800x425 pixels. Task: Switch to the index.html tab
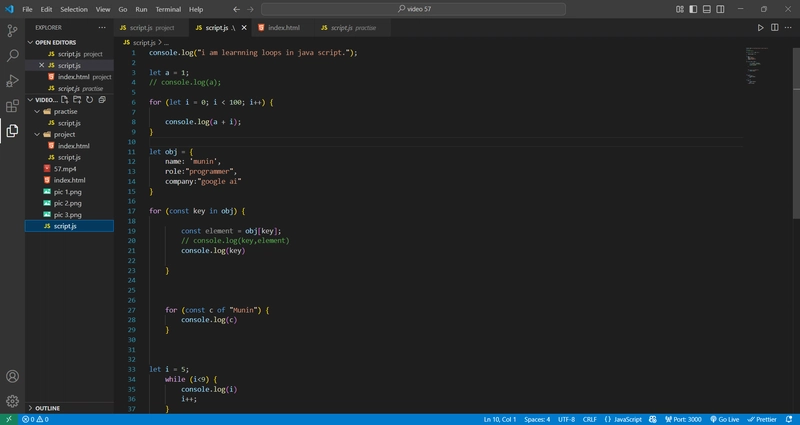284,28
